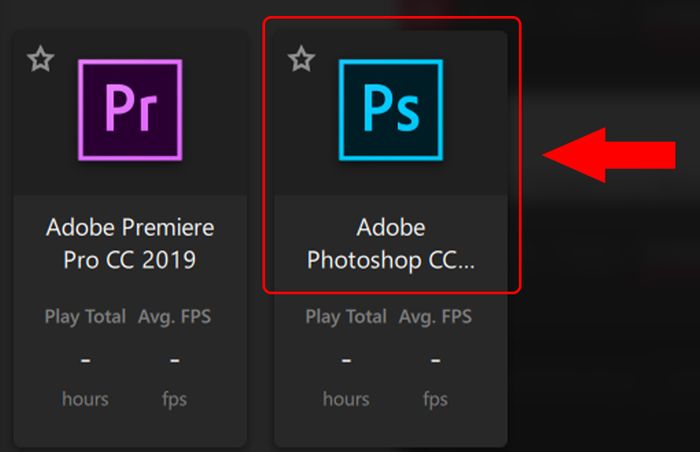The height and width of the screenshot is (452, 700).
Task: Select the "hours" unit on Premiere card
Action: pos(85,399)
